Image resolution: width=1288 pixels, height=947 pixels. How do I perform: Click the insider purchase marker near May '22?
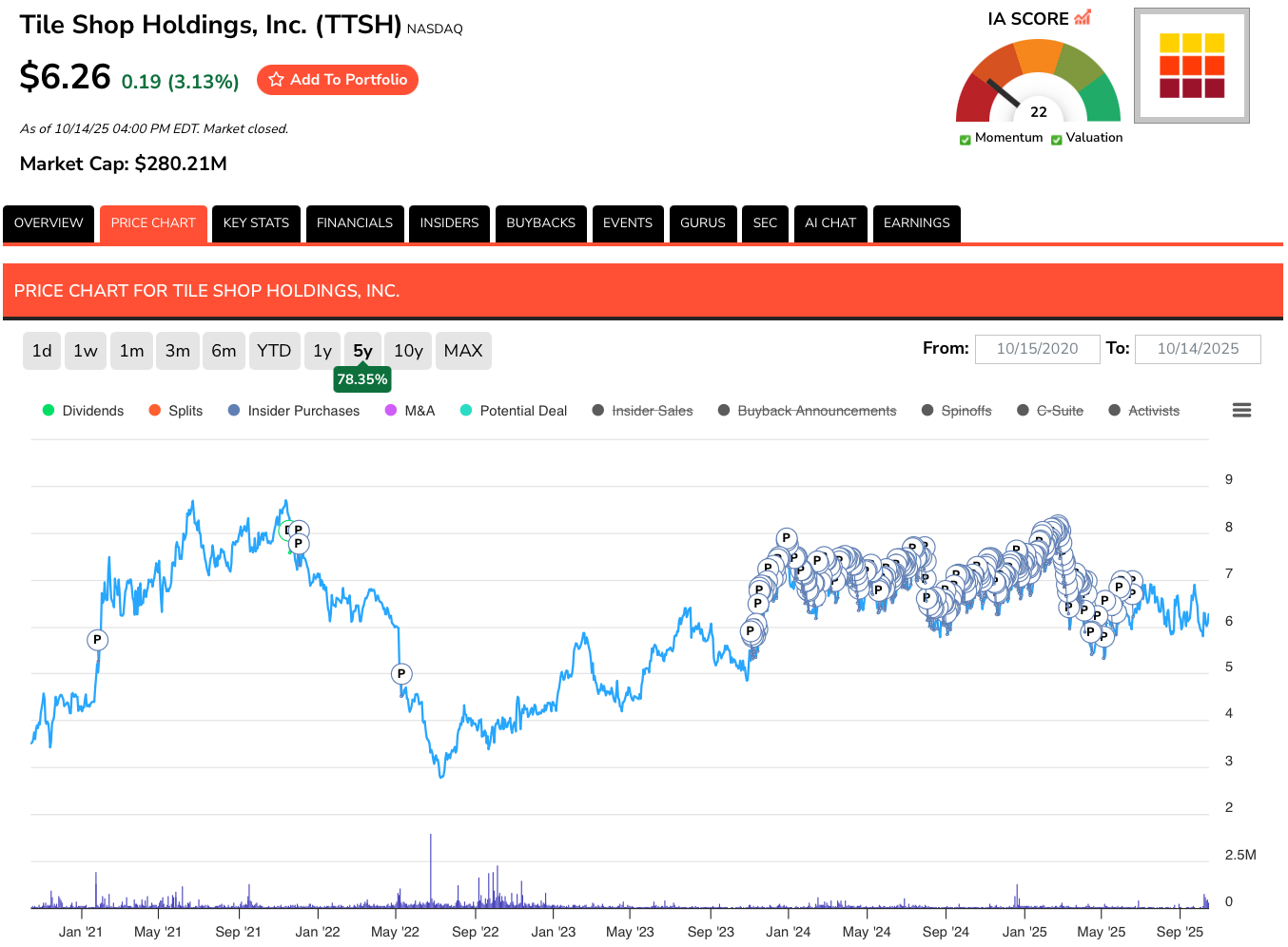pyautogui.click(x=401, y=674)
